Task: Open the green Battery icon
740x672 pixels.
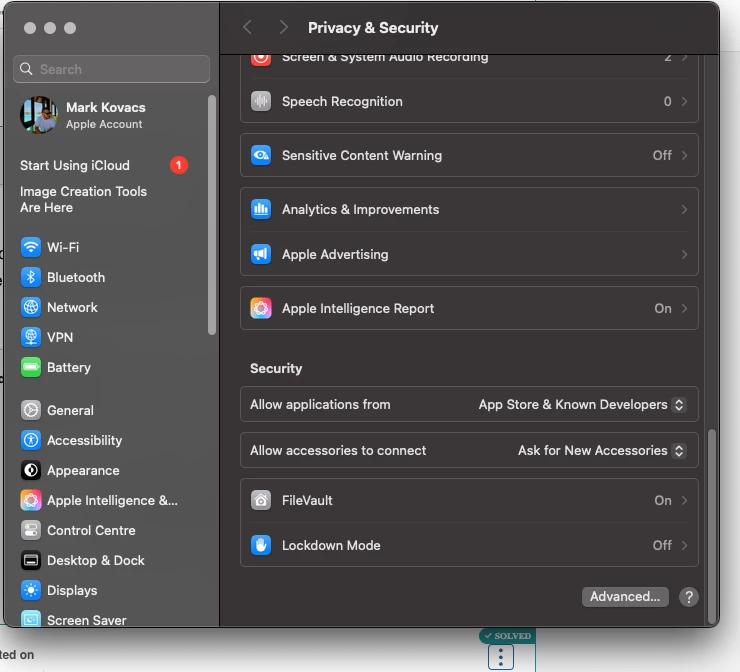Action: point(31,367)
